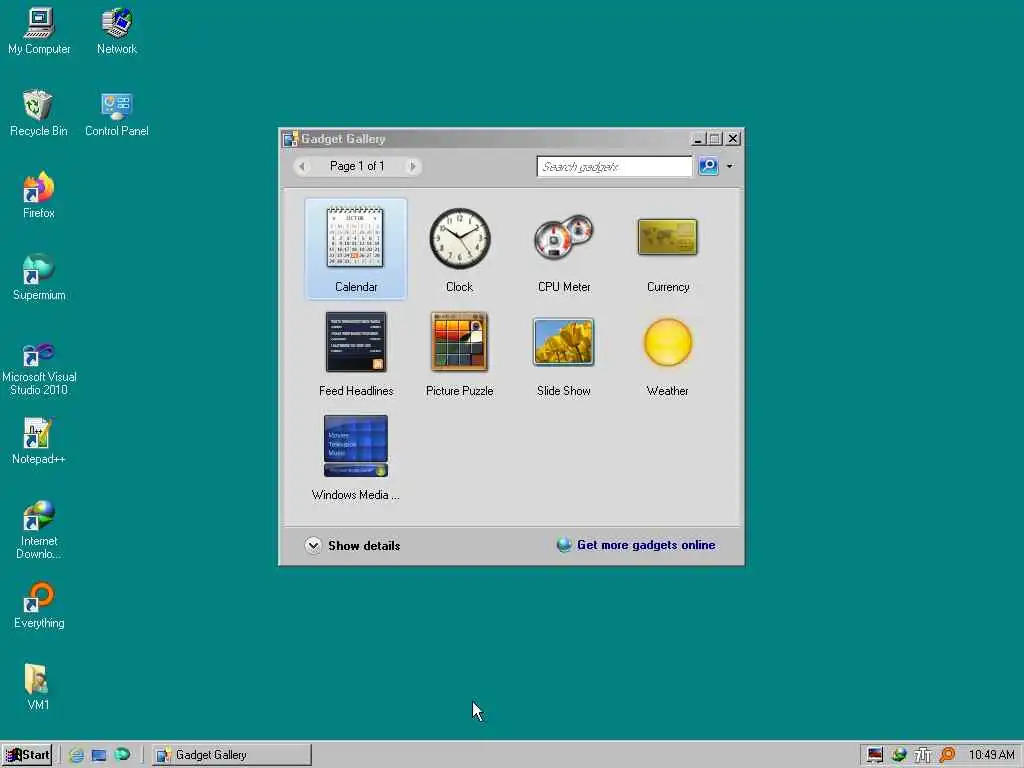Pick the Windows Media gadget
Screen dimensions: 1024x768
(x=356, y=457)
